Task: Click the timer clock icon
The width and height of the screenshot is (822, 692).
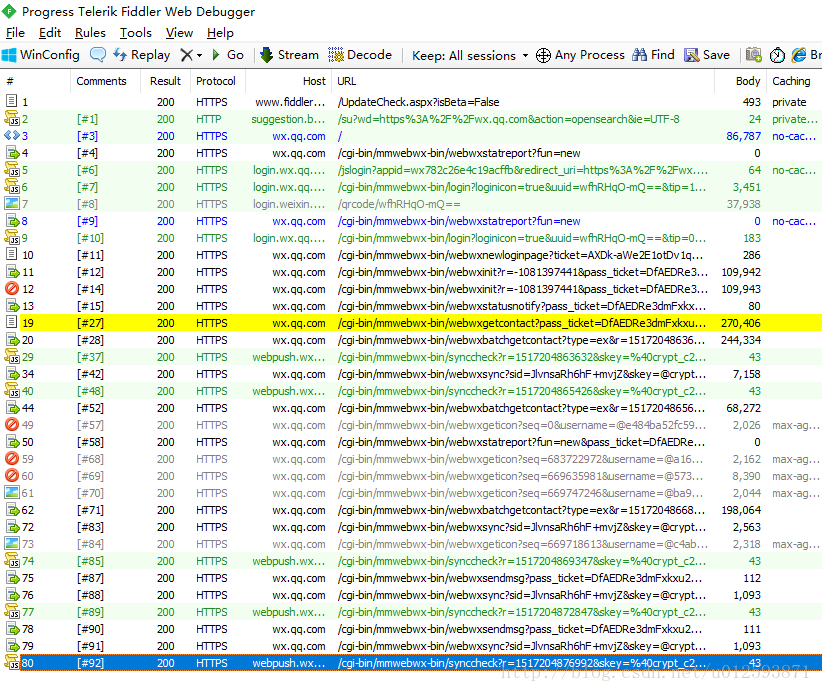Action: click(777, 55)
